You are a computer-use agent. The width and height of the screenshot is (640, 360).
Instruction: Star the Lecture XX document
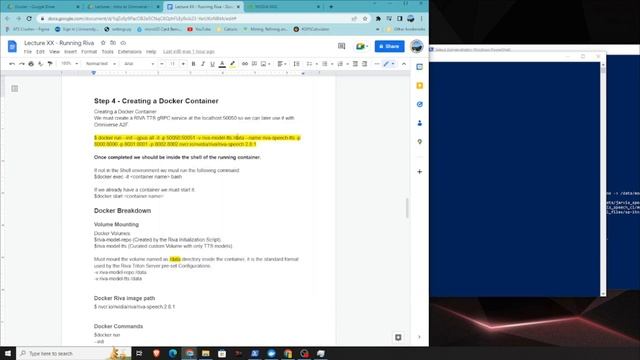[x=103, y=43]
